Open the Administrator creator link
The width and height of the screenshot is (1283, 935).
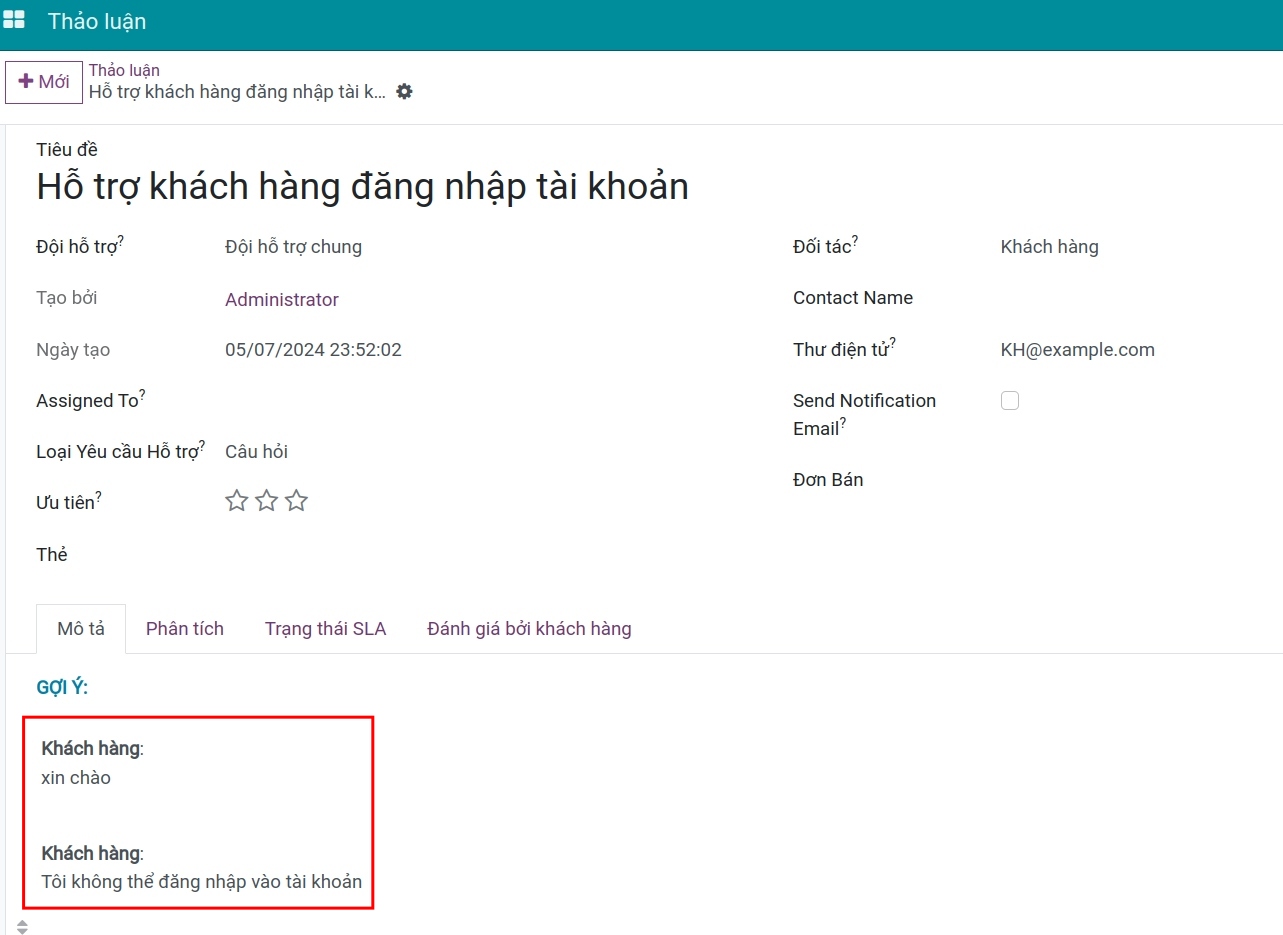pos(282,300)
